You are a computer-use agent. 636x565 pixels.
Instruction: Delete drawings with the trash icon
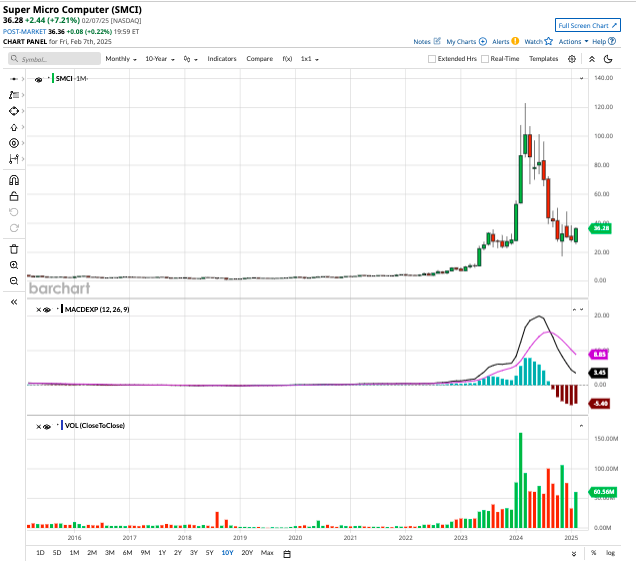pyautogui.click(x=14, y=249)
